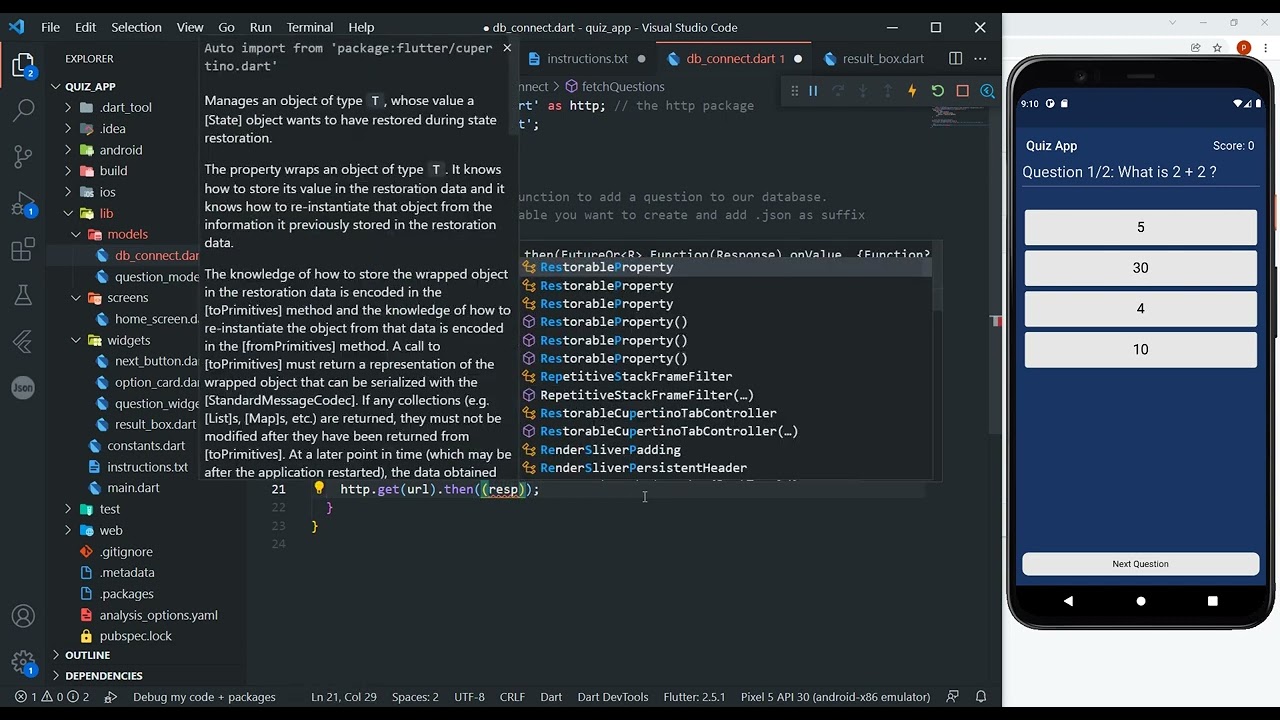Image resolution: width=1280 pixels, height=720 pixels.
Task: Choose answer 4 in Quiz App
Action: [x=1140, y=309]
